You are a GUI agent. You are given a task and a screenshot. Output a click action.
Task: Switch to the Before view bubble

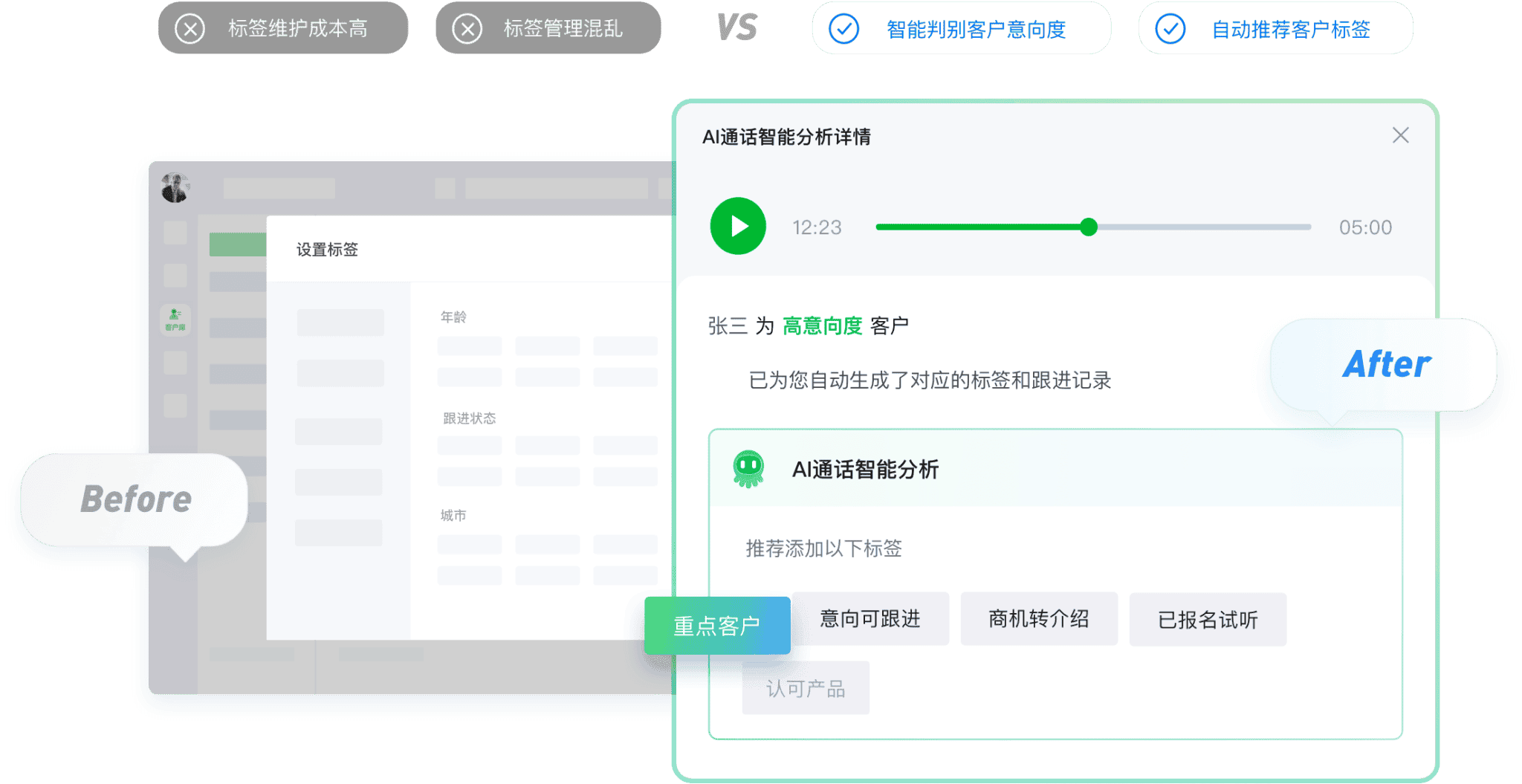click(x=135, y=499)
